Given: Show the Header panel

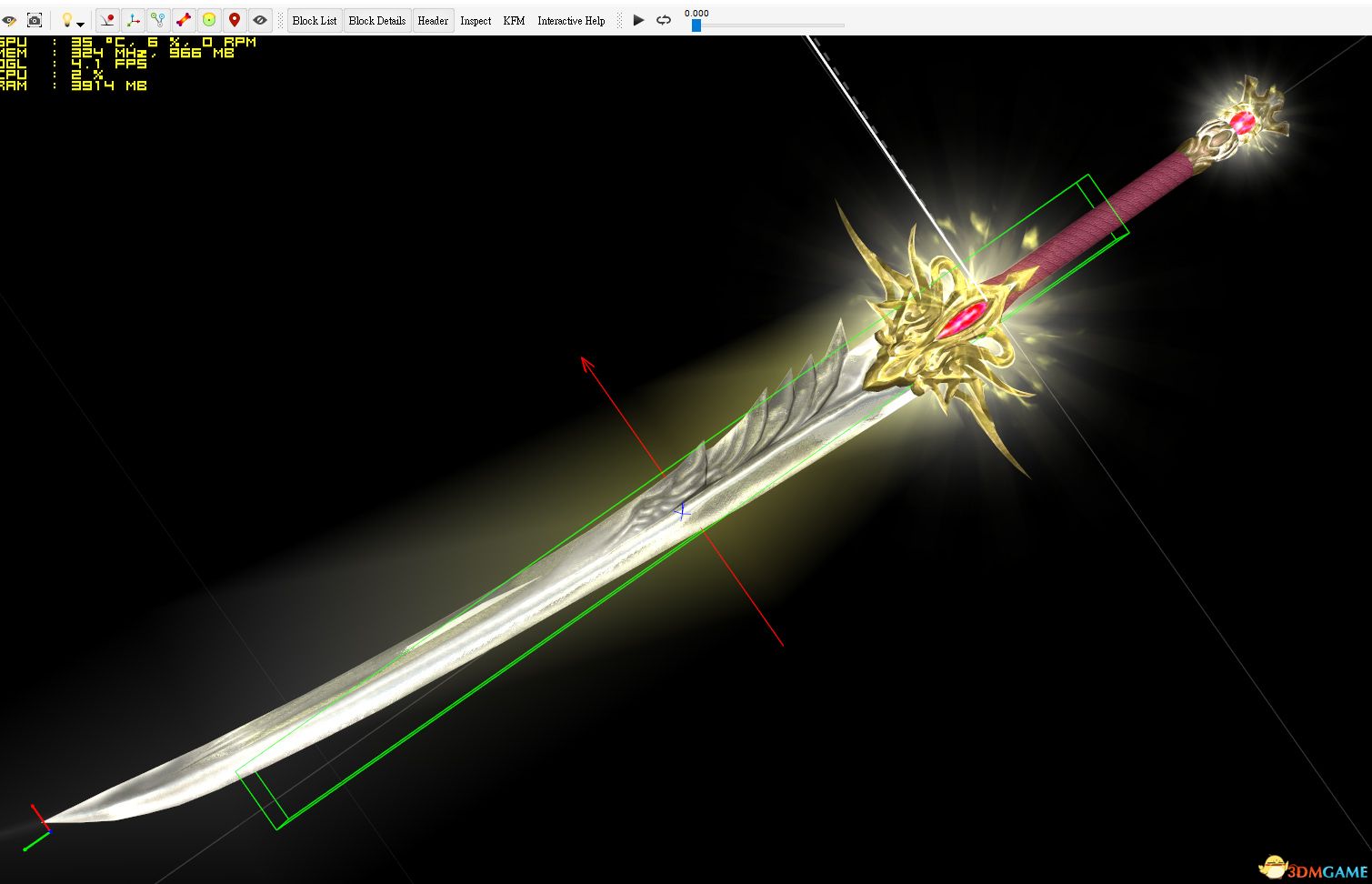Looking at the screenshot, I should pos(433,21).
